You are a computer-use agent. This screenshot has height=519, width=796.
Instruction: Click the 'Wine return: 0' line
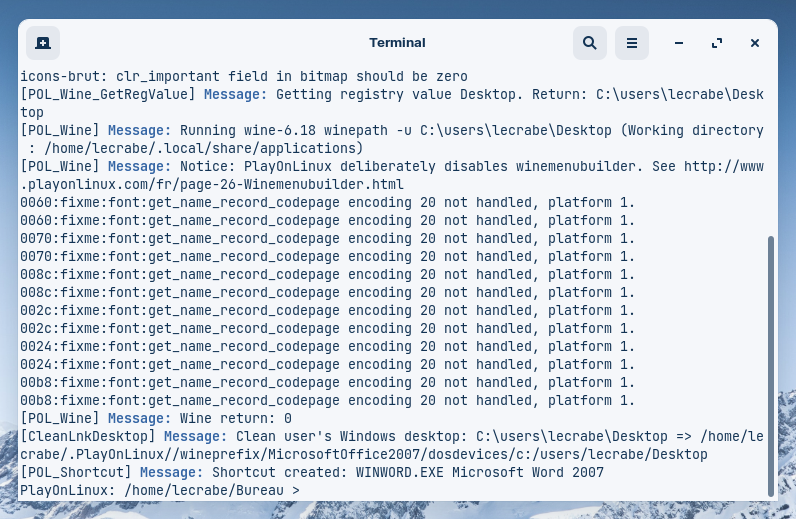pos(156,418)
